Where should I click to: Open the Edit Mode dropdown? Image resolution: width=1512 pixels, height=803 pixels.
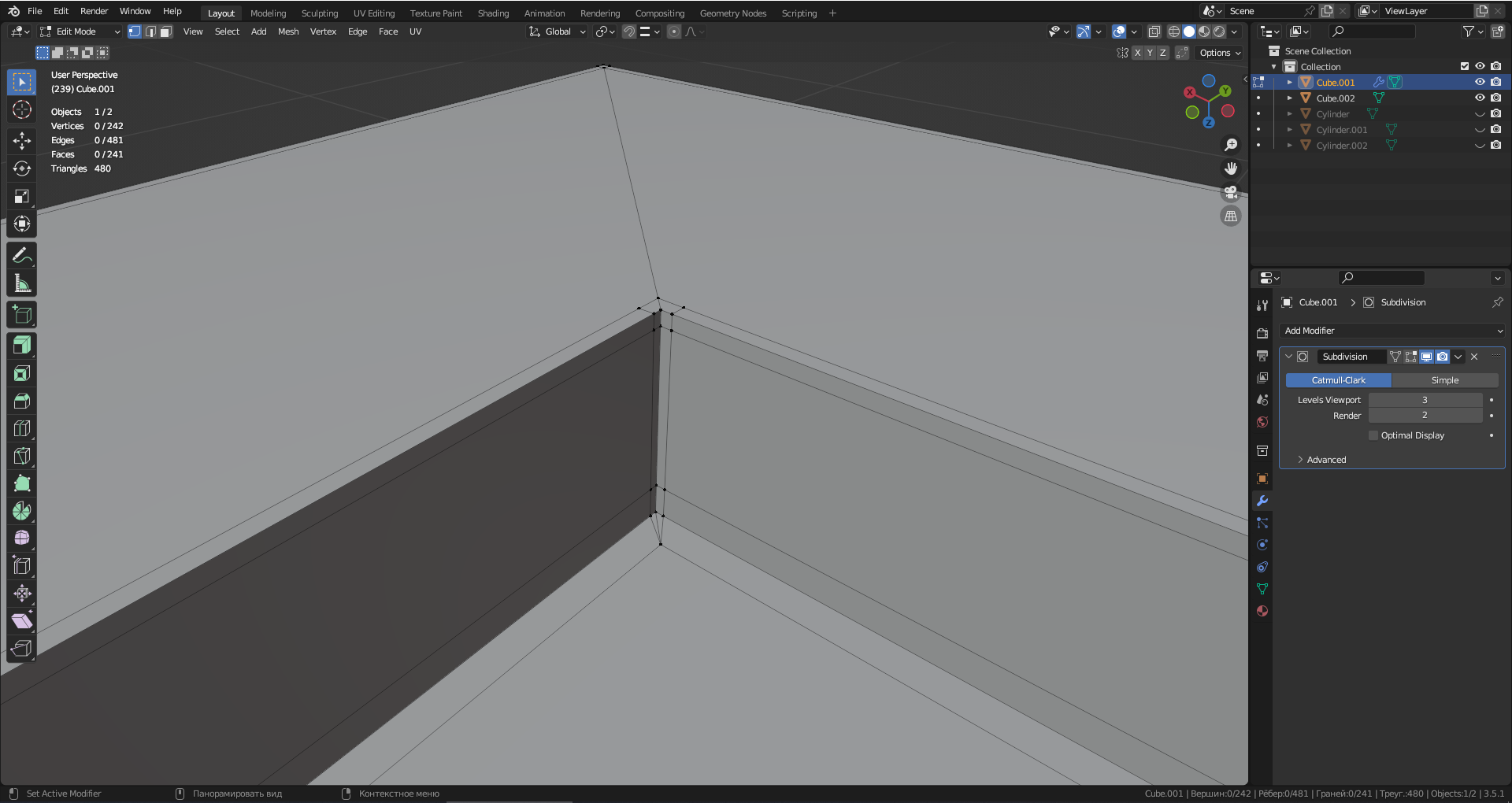tap(80, 31)
